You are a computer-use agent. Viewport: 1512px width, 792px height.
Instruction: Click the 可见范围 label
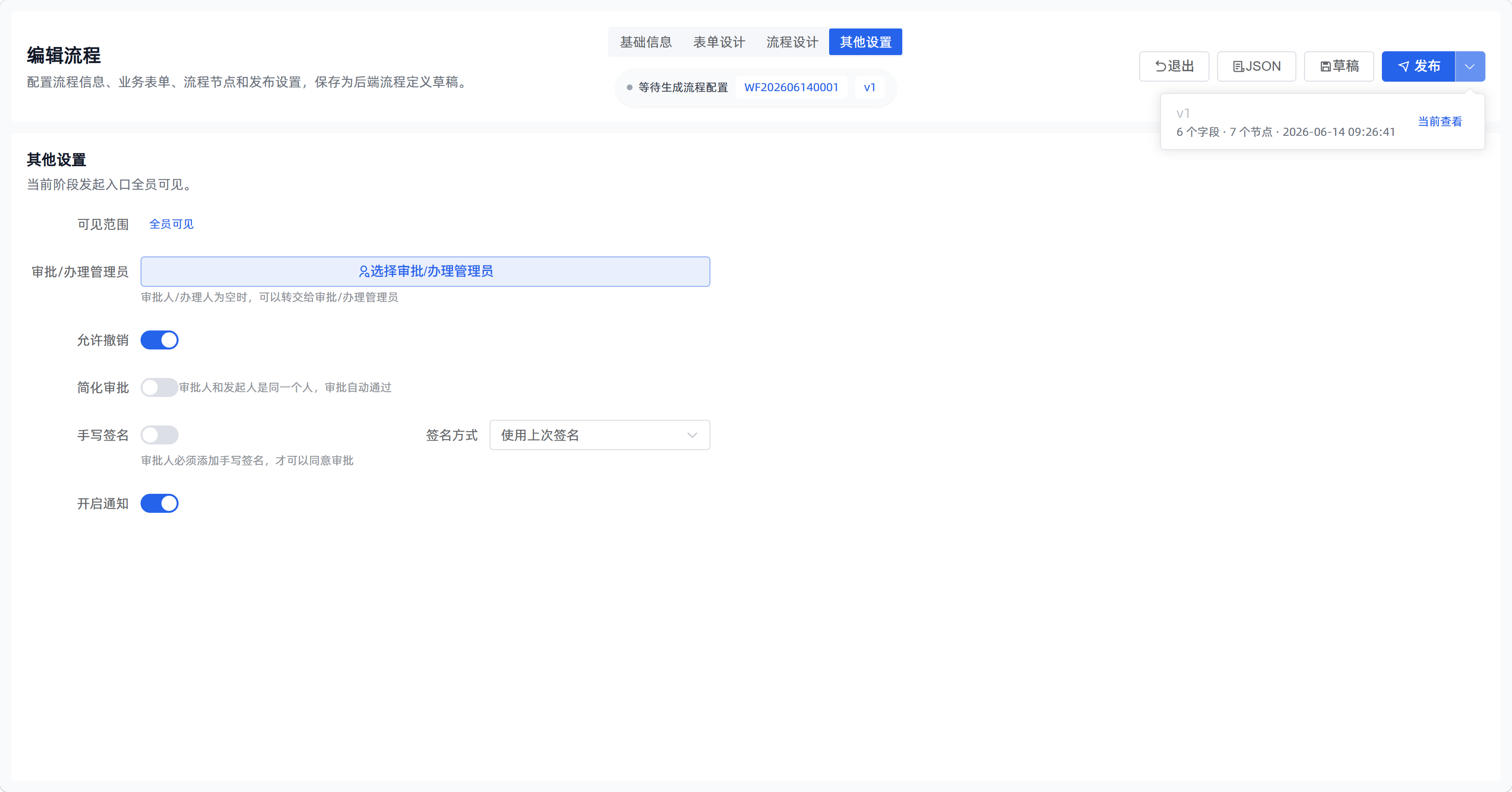(103, 224)
